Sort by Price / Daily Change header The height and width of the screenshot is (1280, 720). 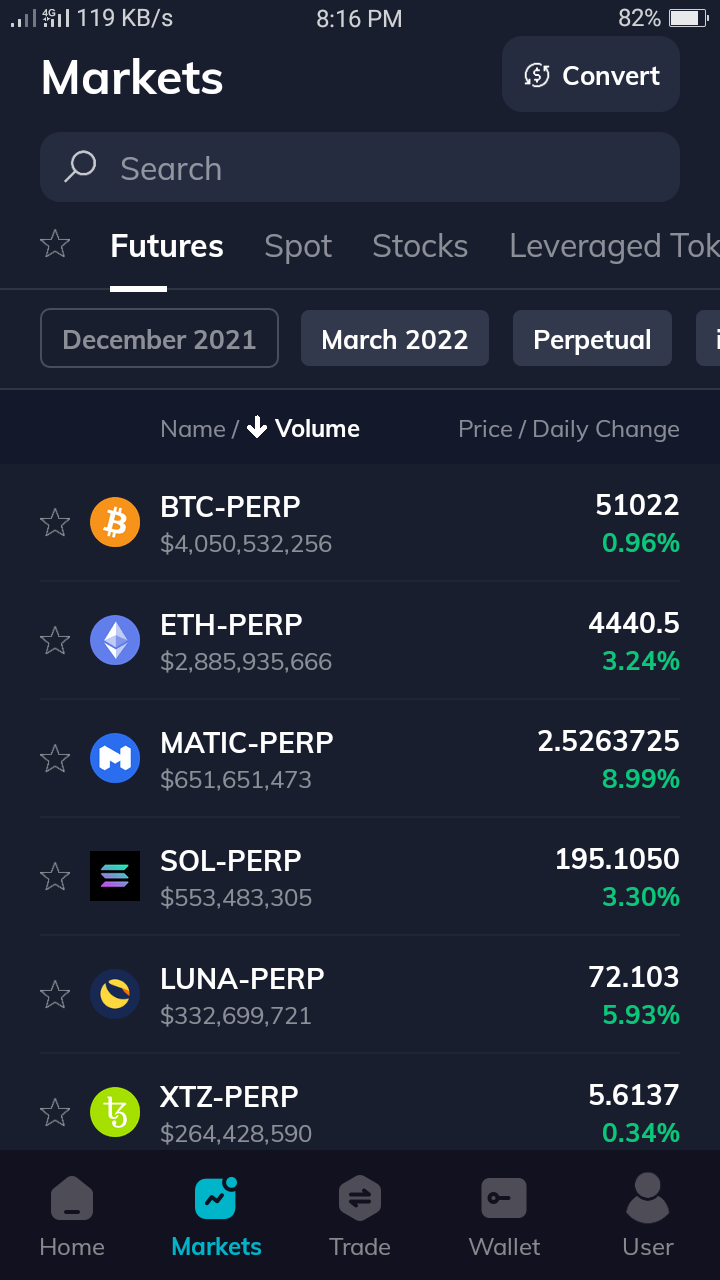click(569, 429)
